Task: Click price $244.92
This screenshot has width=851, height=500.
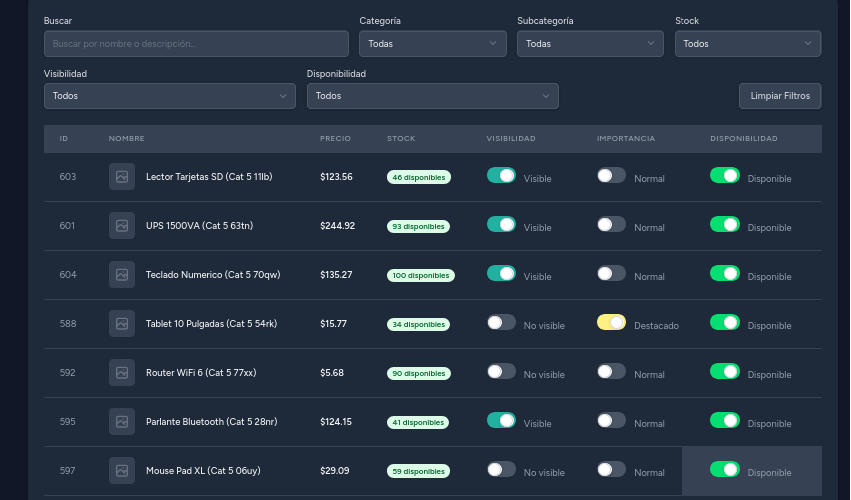Action: (337, 226)
